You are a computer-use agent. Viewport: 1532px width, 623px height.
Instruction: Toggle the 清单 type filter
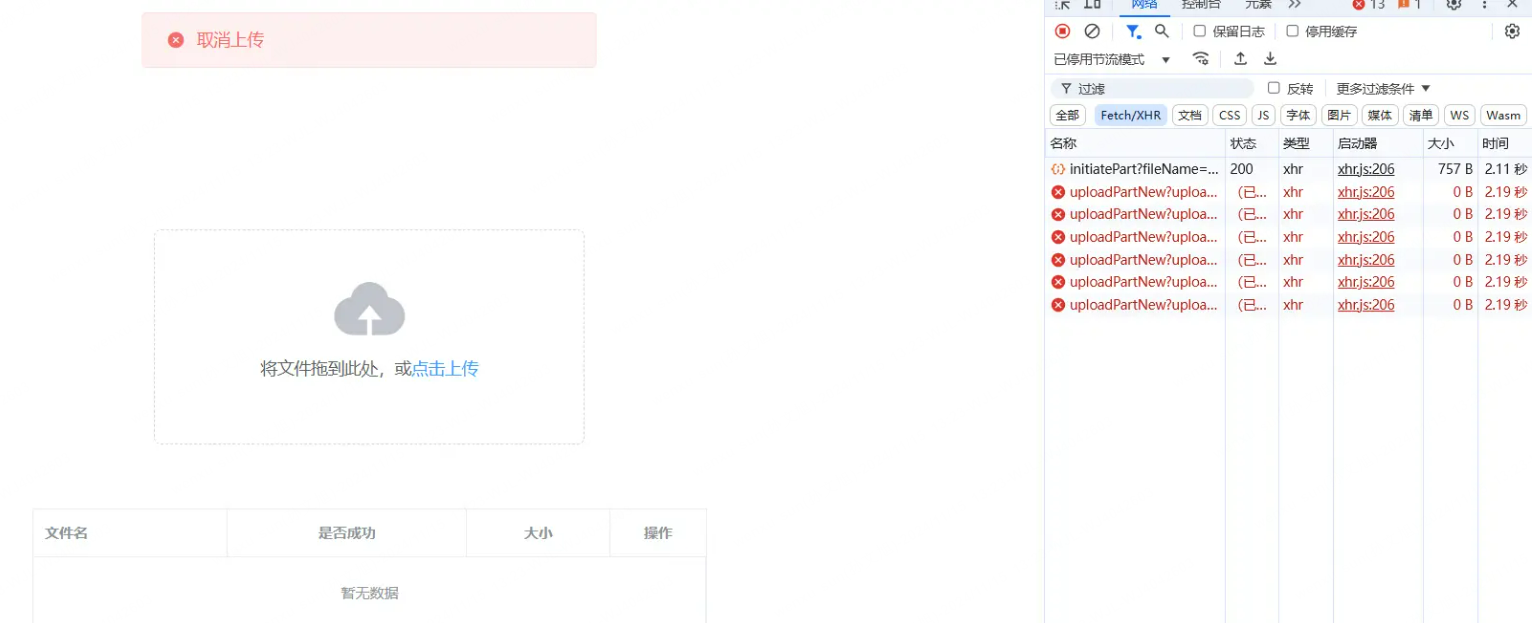(x=1421, y=115)
